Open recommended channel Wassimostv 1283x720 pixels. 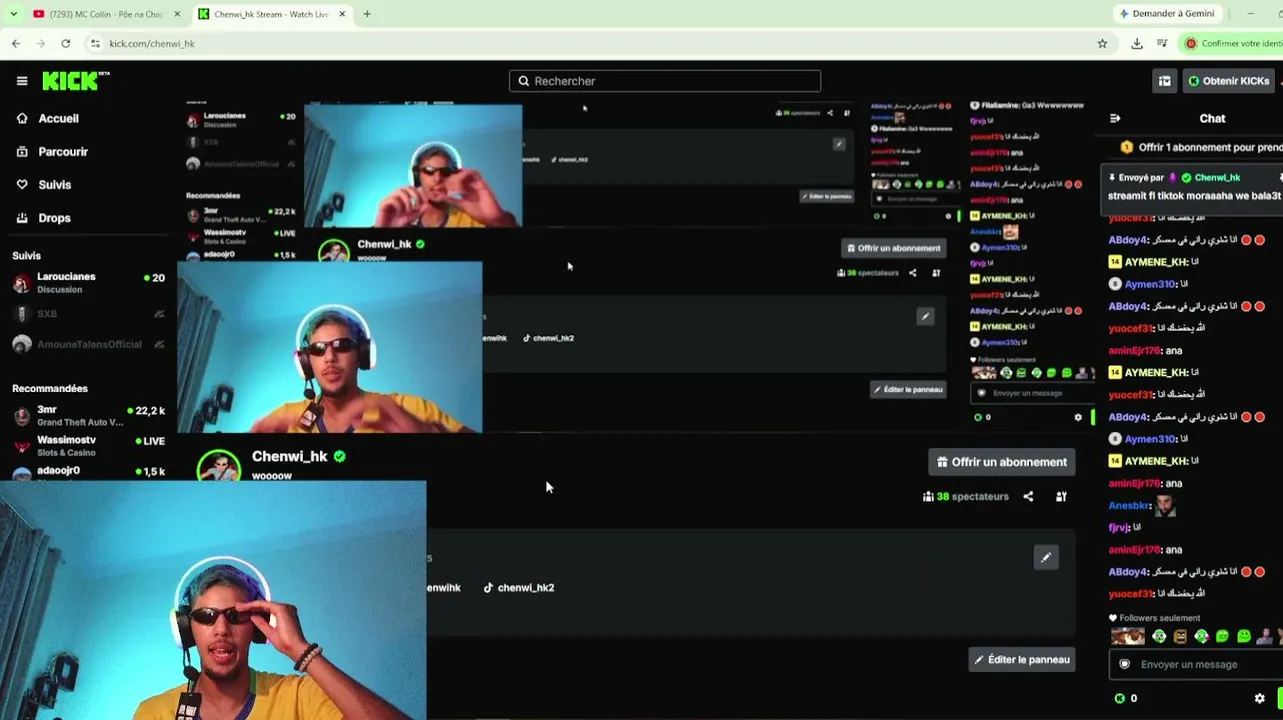pyautogui.click(x=88, y=446)
